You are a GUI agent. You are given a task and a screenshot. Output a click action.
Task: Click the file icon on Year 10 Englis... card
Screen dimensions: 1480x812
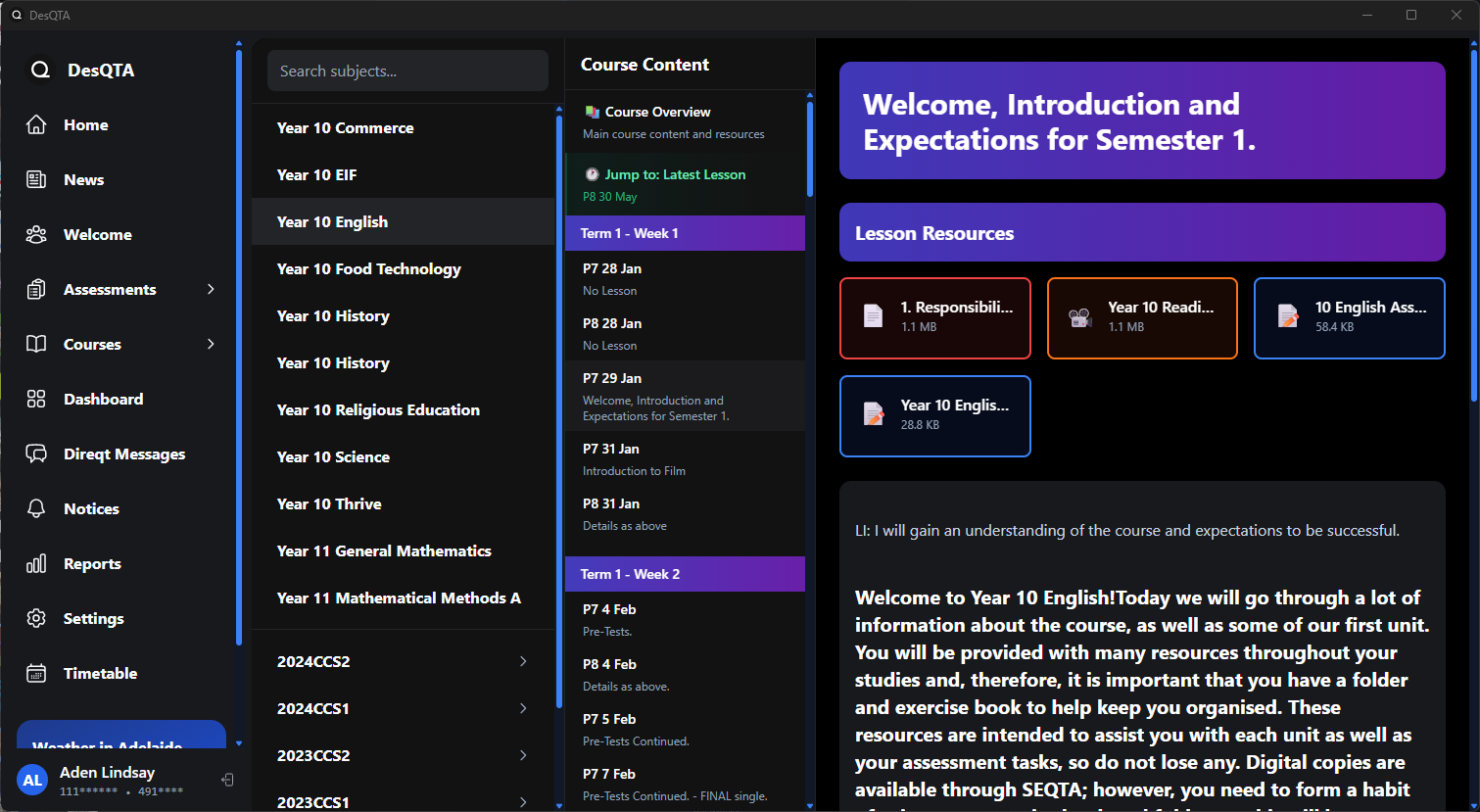[x=873, y=414]
